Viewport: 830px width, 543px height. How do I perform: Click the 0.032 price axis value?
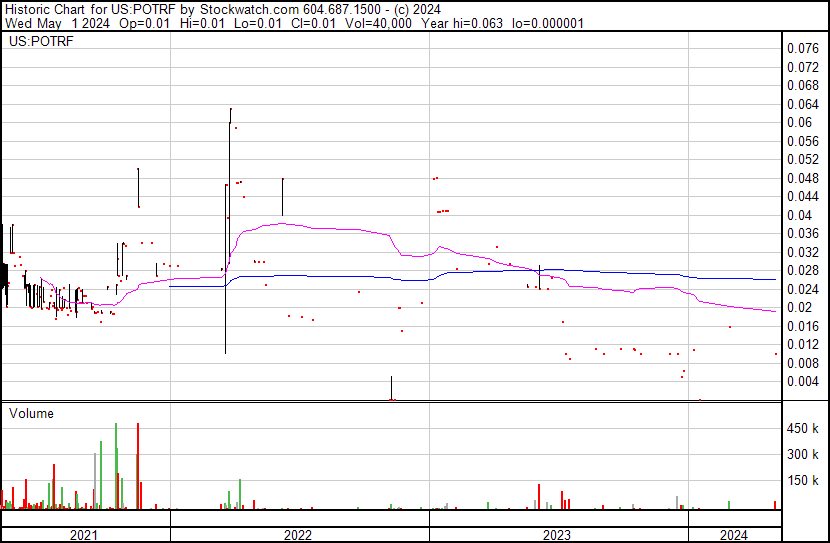(803, 252)
